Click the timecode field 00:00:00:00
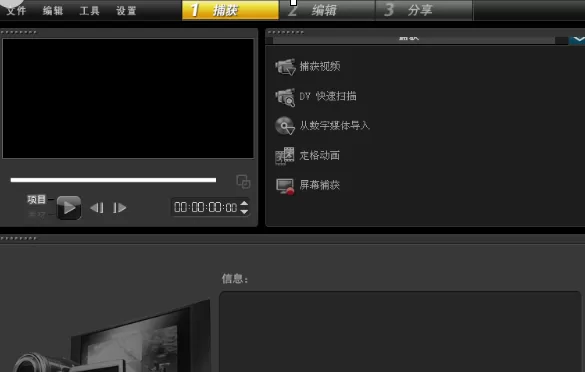 point(206,207)
